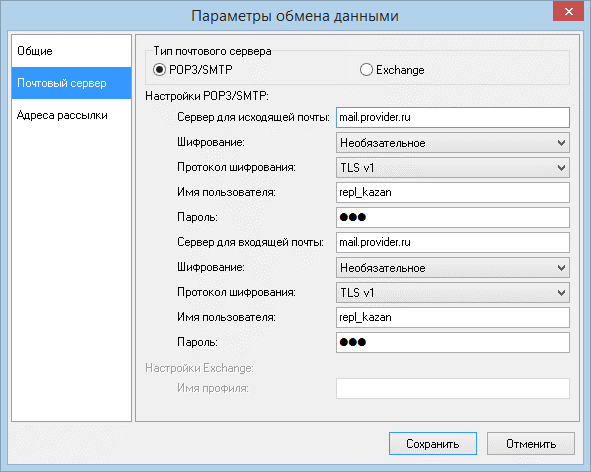Open the Общие section
This screenshot has width=591, height=472.
pos(71,51)
